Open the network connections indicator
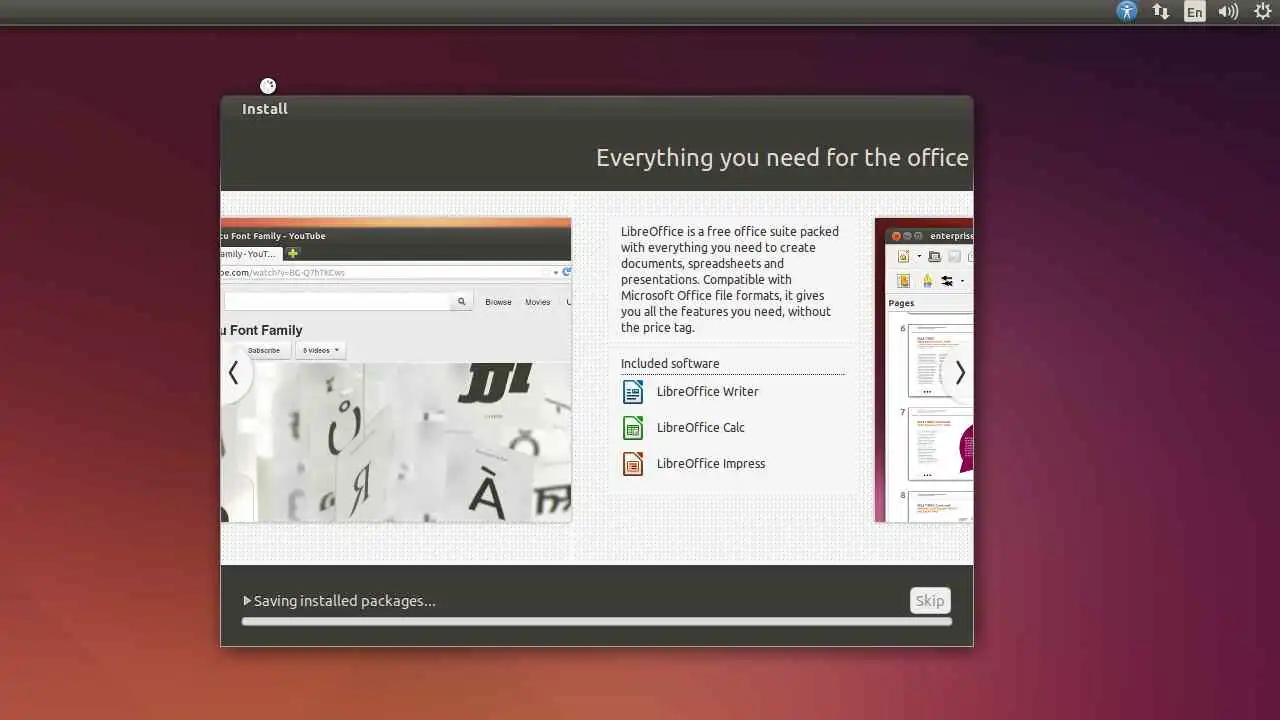1280x720 pixels. pyautogui.click(x=1161, y=11)
